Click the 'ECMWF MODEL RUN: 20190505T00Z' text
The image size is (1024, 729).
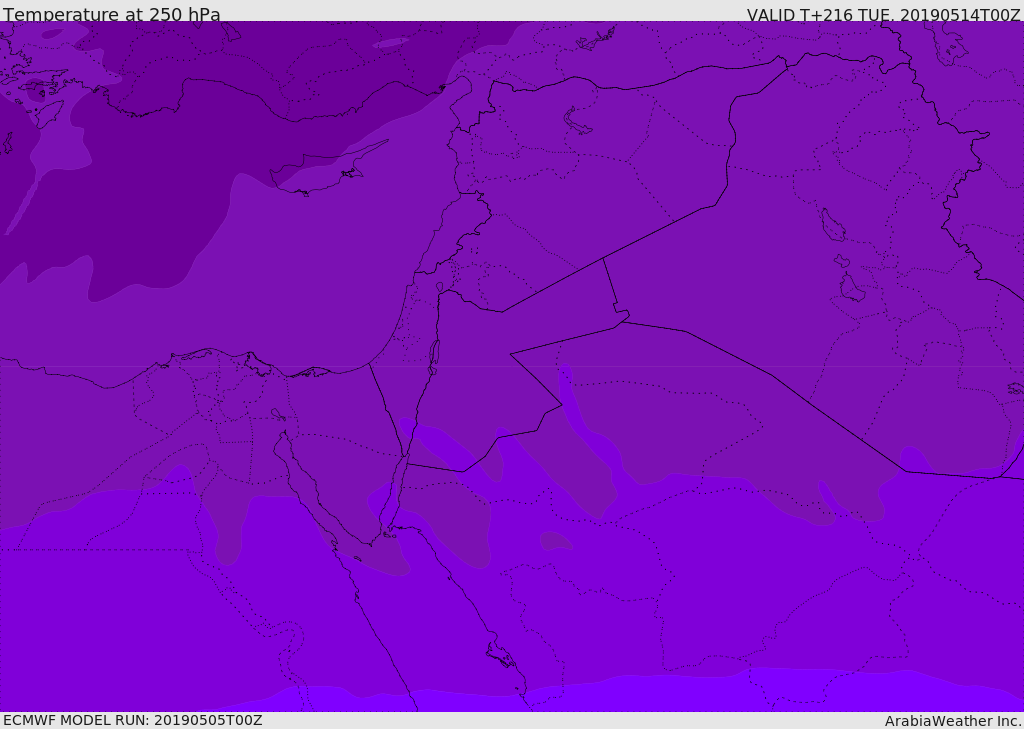point(133,720)
